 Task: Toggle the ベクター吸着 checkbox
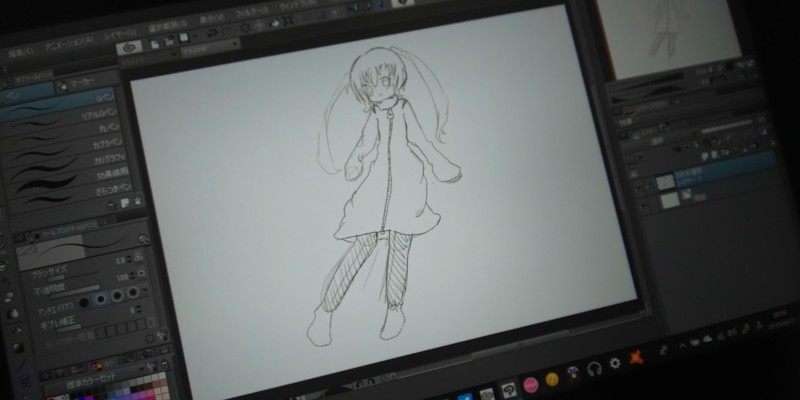[49, 345]
